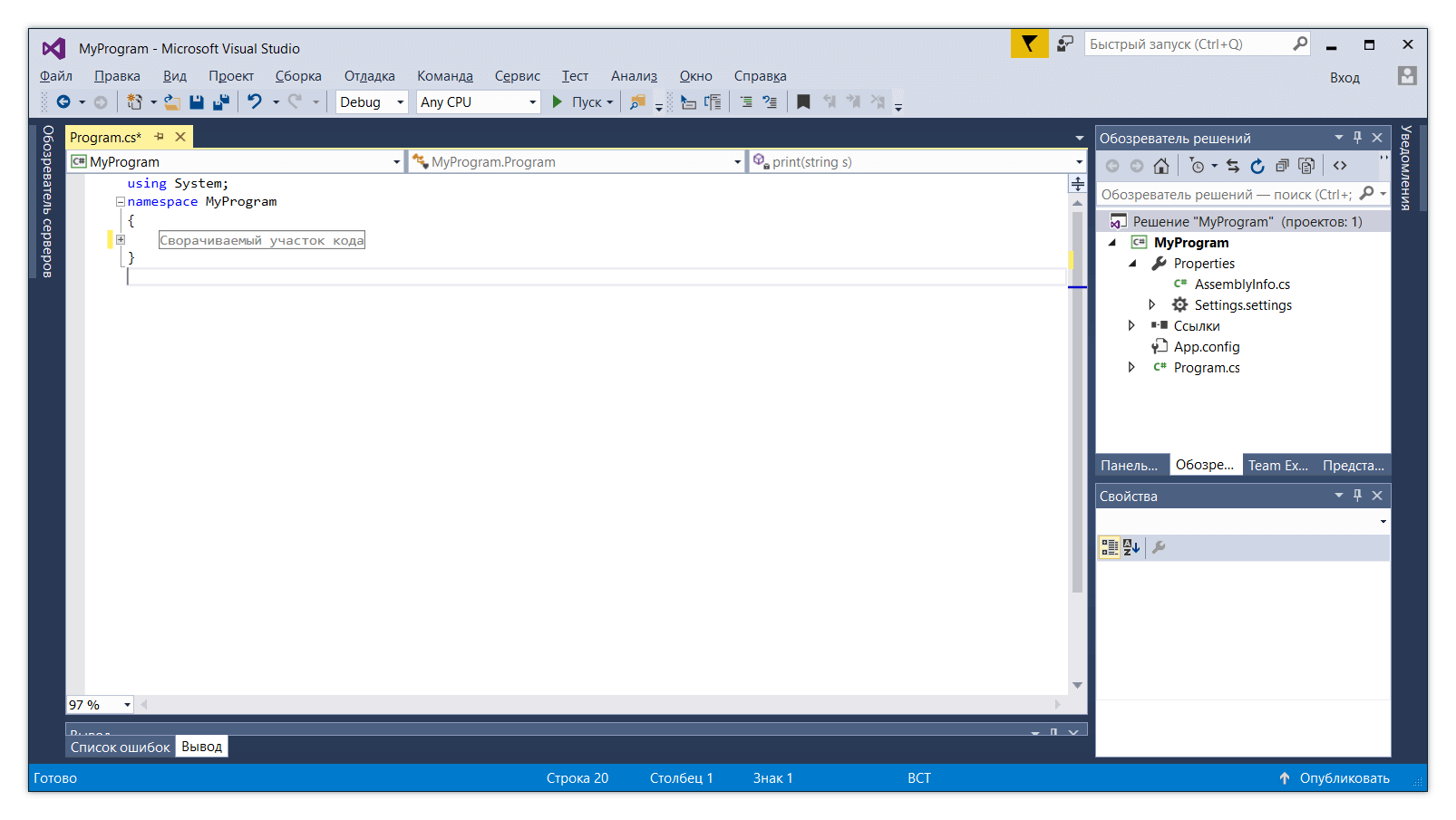Image resolution: width=1456 pixels, height=820 pixels.
Task: Open the Правка menu
Action: tap(117, 76)
